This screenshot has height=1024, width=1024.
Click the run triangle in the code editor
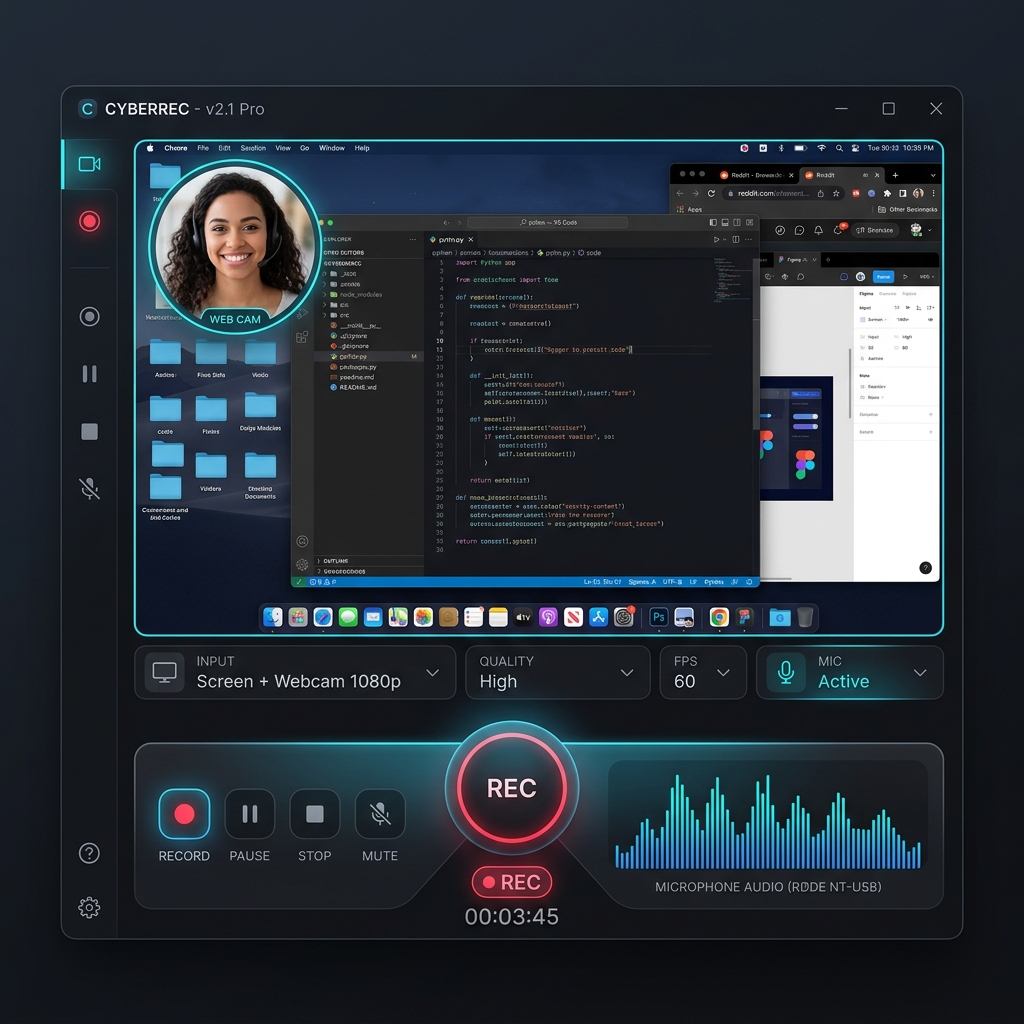(716, 240)
